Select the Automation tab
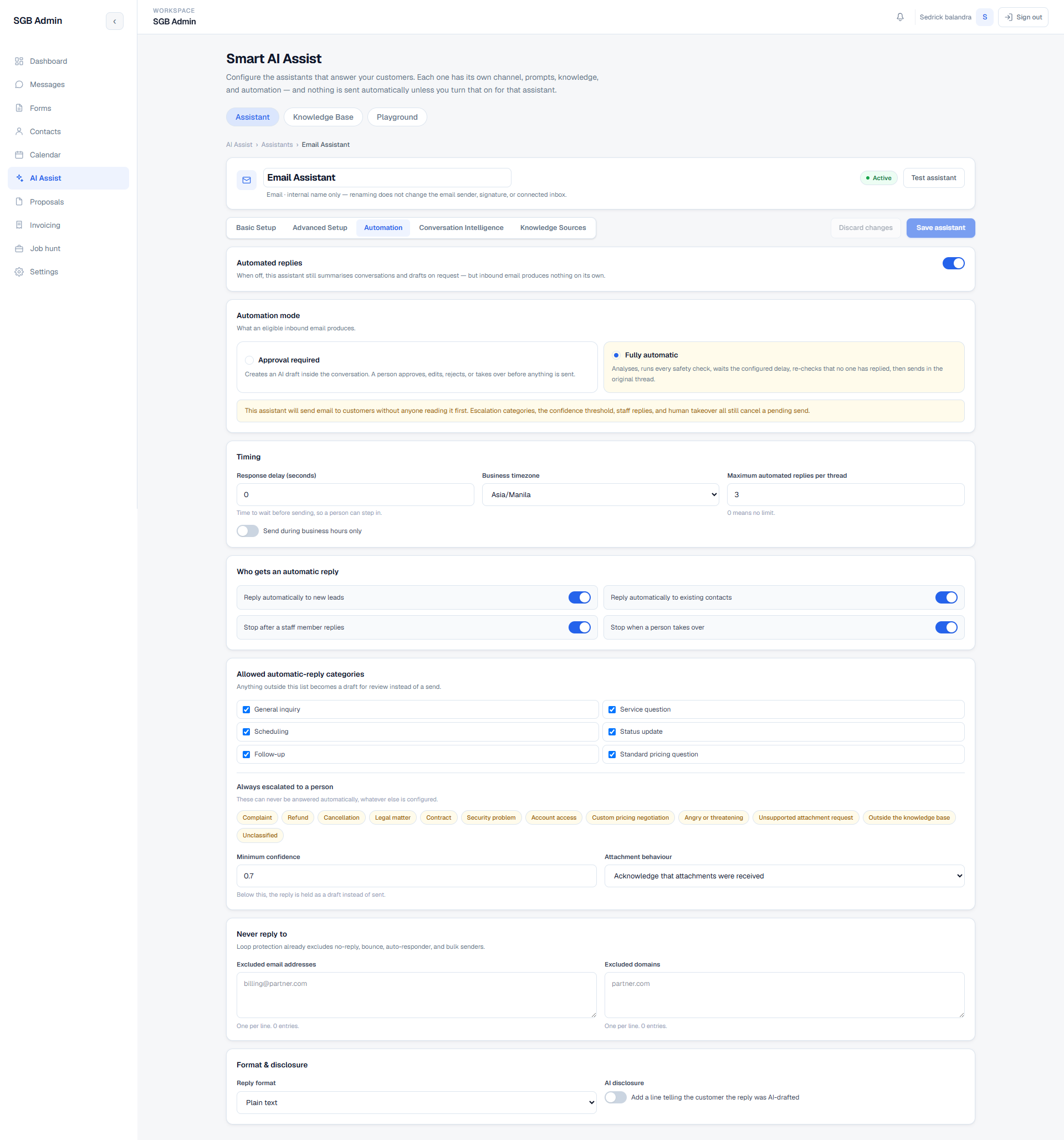Viewport: 1064px width, 1140px height. click(383, 228)
